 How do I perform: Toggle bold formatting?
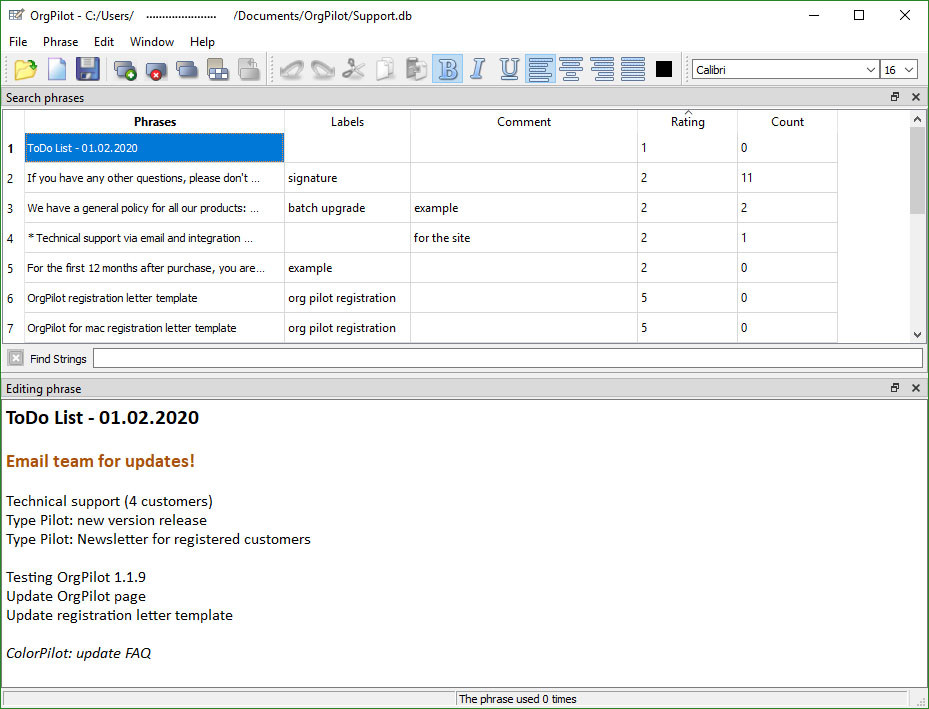[x=448, y=69]
